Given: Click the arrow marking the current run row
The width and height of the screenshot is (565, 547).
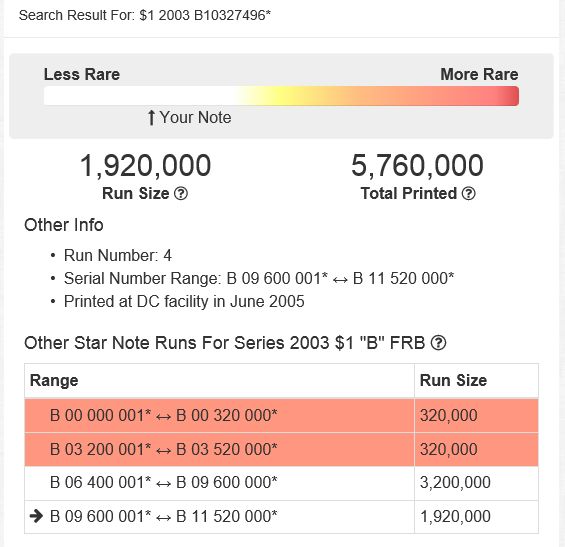Looking at the screenshot, I should [x=36, y=516].
